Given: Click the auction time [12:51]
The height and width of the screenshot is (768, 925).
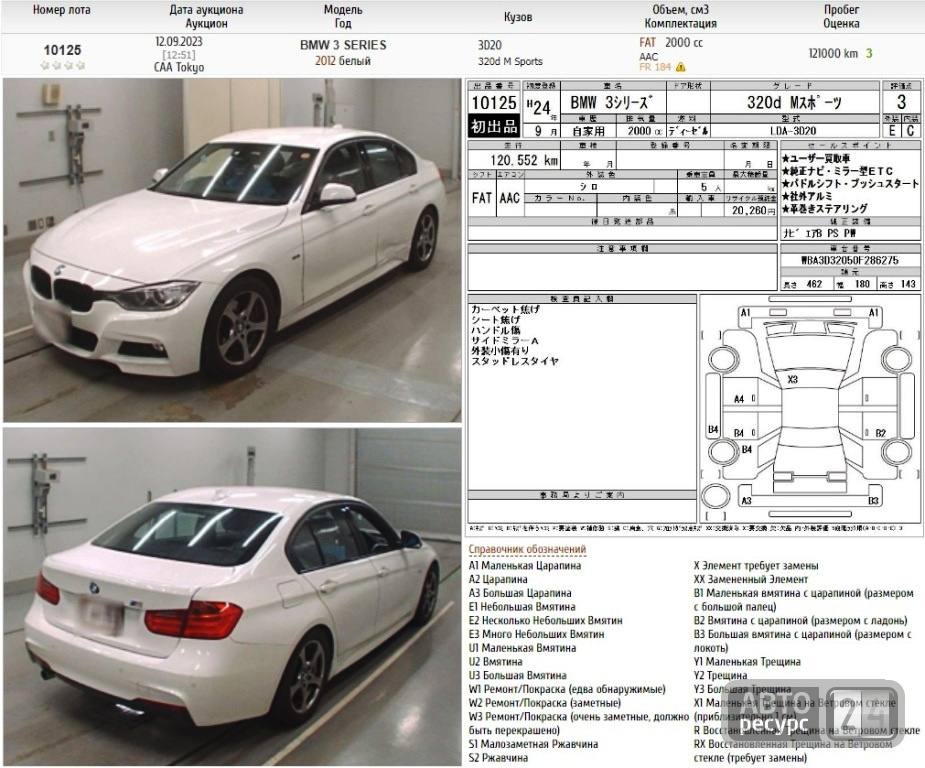Looking at the screenshot, I should pos(179,55).
